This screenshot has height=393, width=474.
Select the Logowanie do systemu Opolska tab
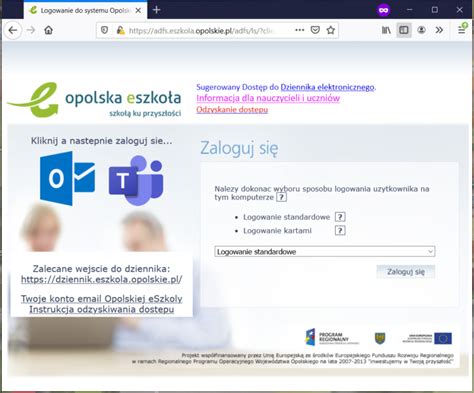(85, 10)
